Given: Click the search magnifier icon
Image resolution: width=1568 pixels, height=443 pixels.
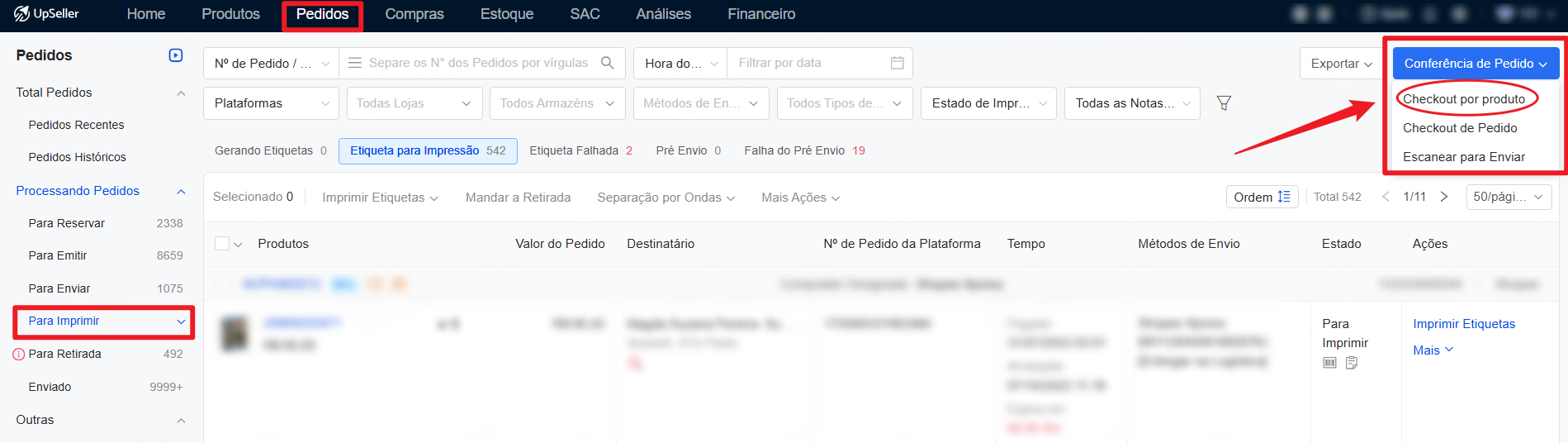Looking at the screenshot, I should tap(608, 63).
